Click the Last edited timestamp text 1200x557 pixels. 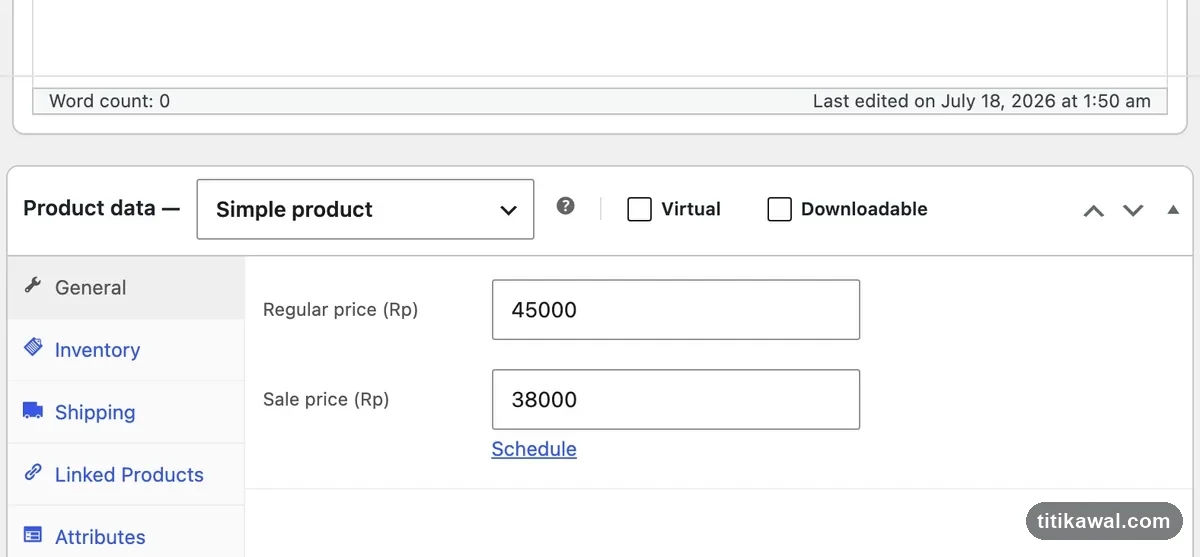982,101
